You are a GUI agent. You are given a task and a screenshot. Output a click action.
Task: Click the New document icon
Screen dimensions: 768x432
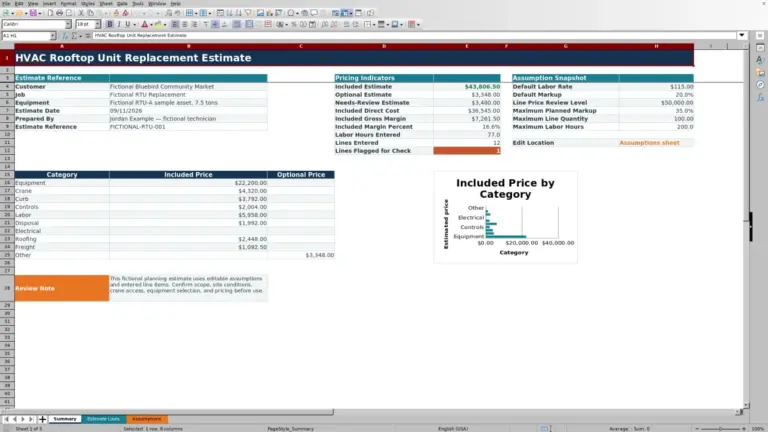coord(6,13)
